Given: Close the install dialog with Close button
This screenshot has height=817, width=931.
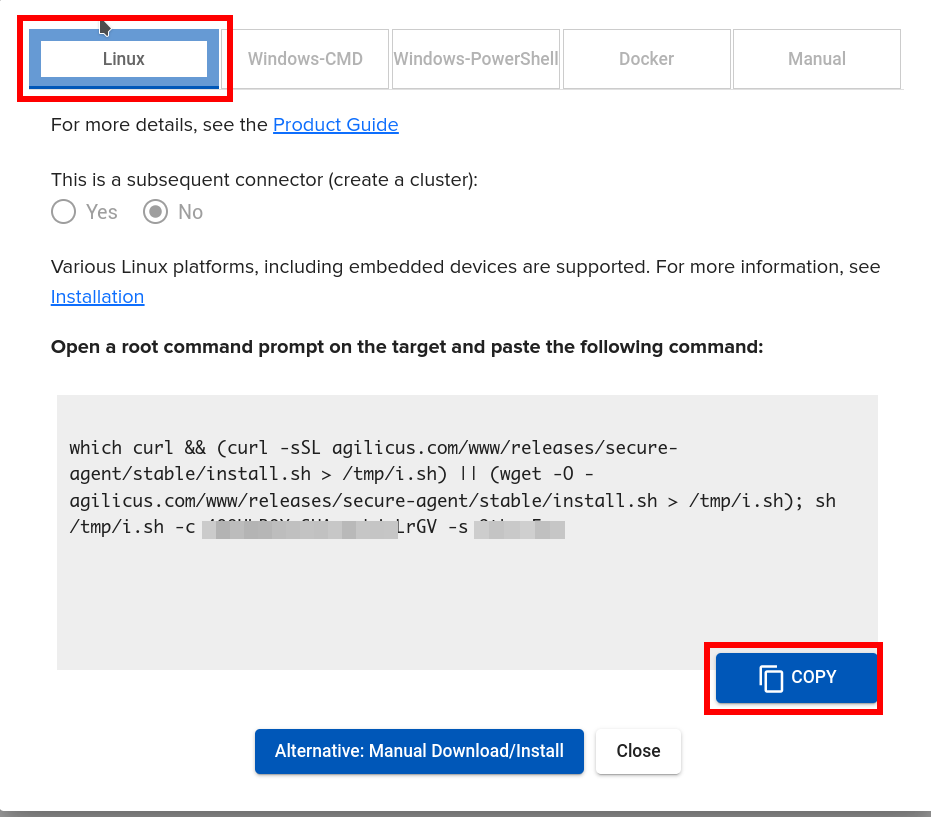Looking at the screenshot, I should [638, 751].
